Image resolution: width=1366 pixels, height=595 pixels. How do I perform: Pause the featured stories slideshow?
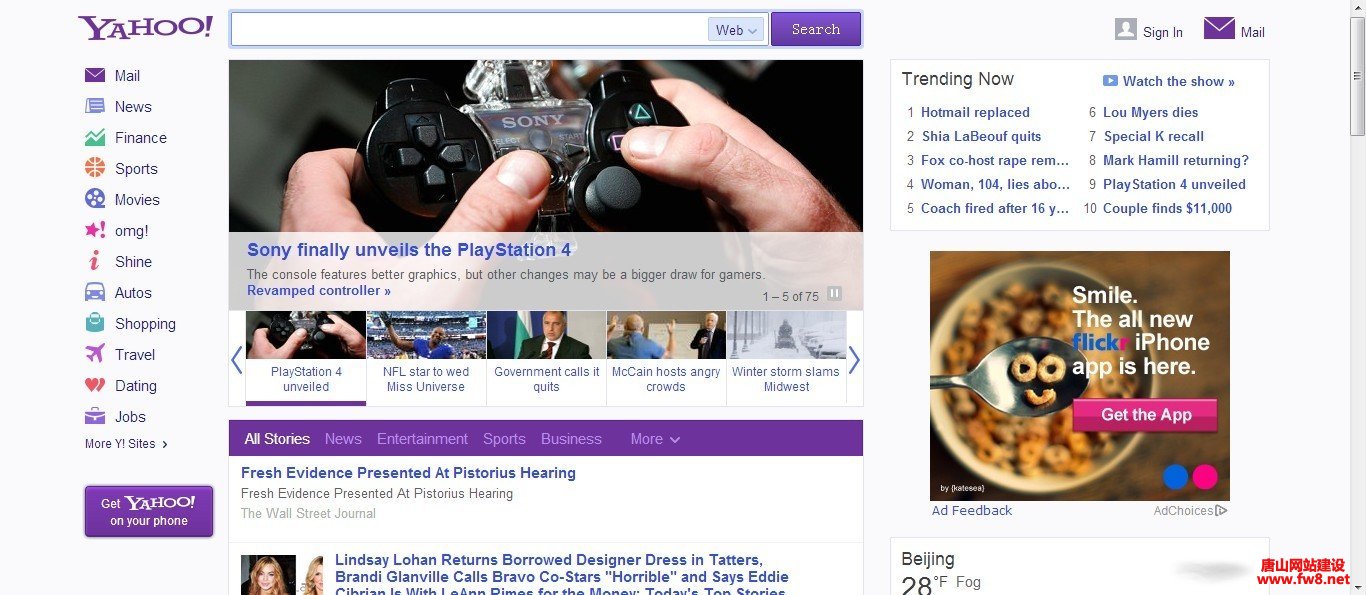pyautogui.click(x=834, y=294)
